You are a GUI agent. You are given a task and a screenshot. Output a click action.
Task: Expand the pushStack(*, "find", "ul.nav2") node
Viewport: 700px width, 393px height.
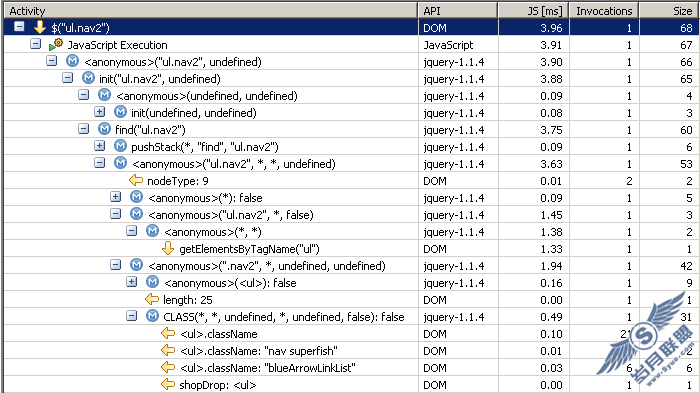tap(100, 146)
